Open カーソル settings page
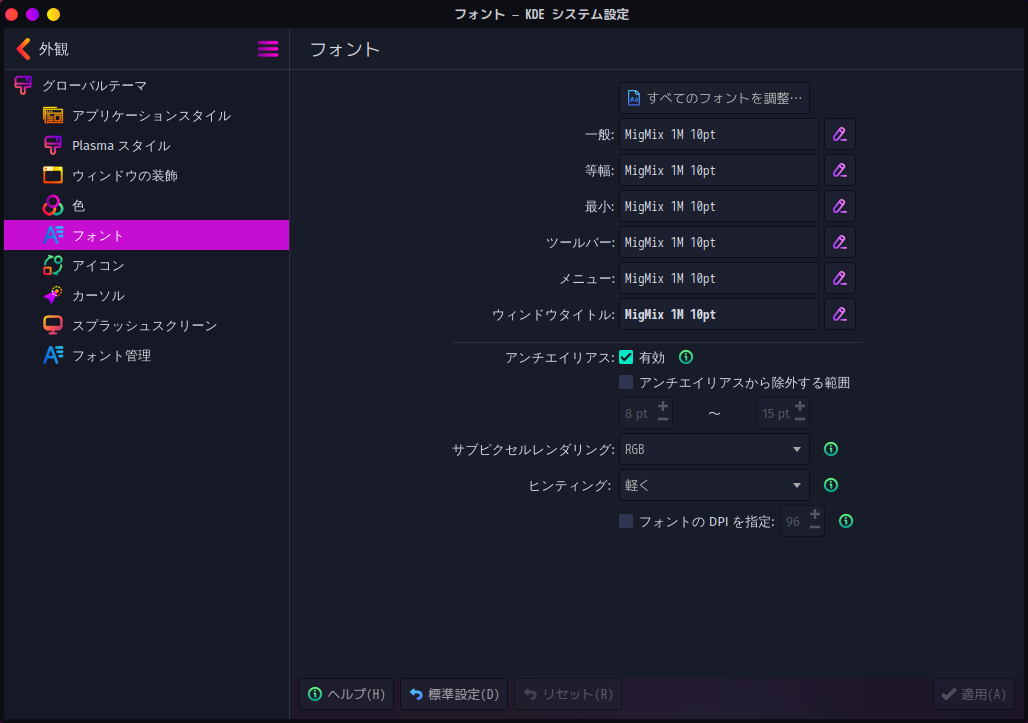The width and height of the screenshot is (1028, 723). pos(146,296)
